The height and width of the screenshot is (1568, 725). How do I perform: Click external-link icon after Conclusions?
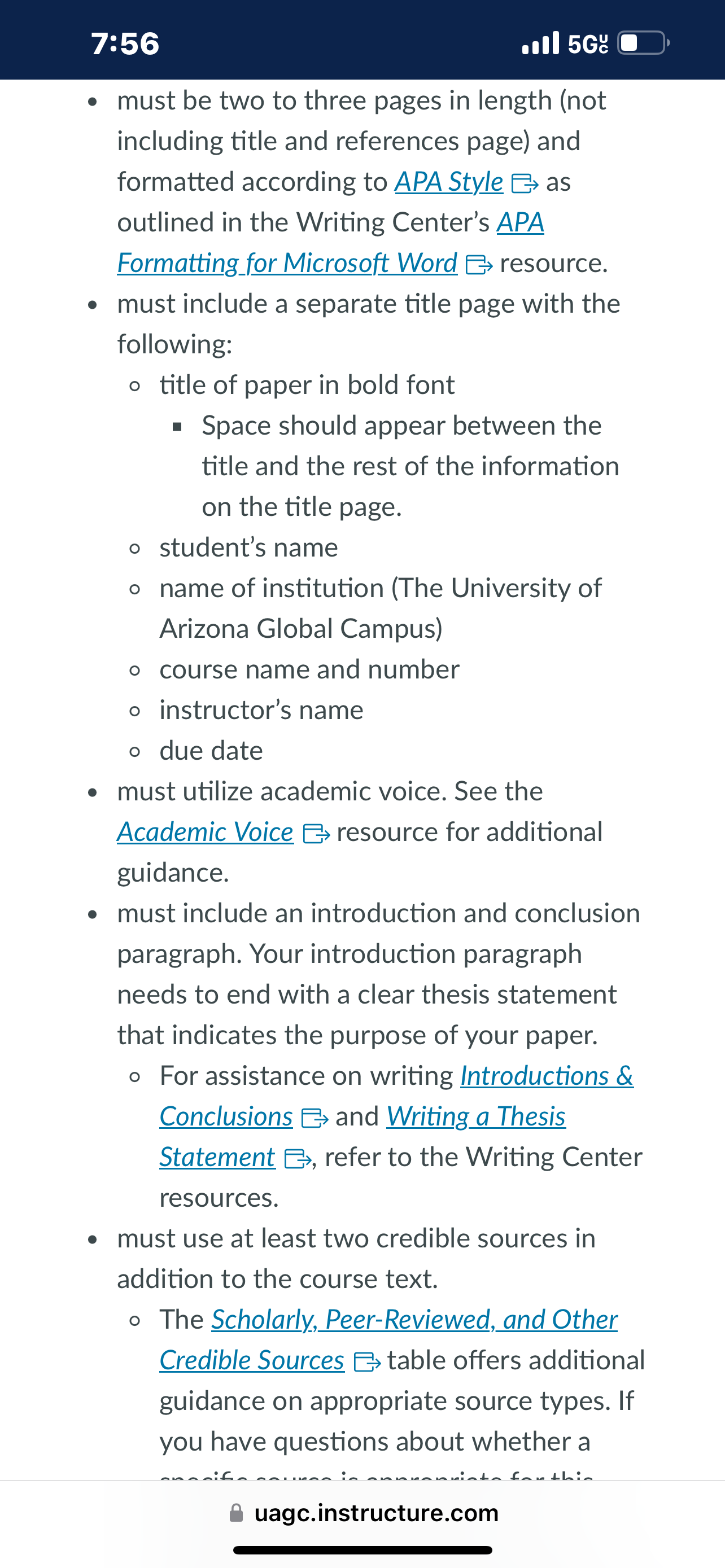pos(315,1118)
